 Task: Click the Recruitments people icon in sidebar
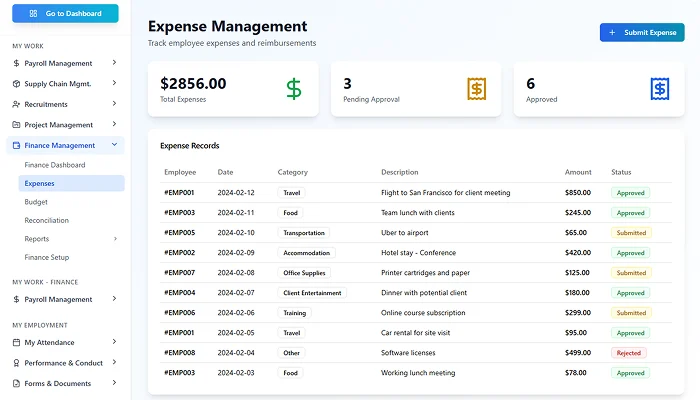(16, 104)
